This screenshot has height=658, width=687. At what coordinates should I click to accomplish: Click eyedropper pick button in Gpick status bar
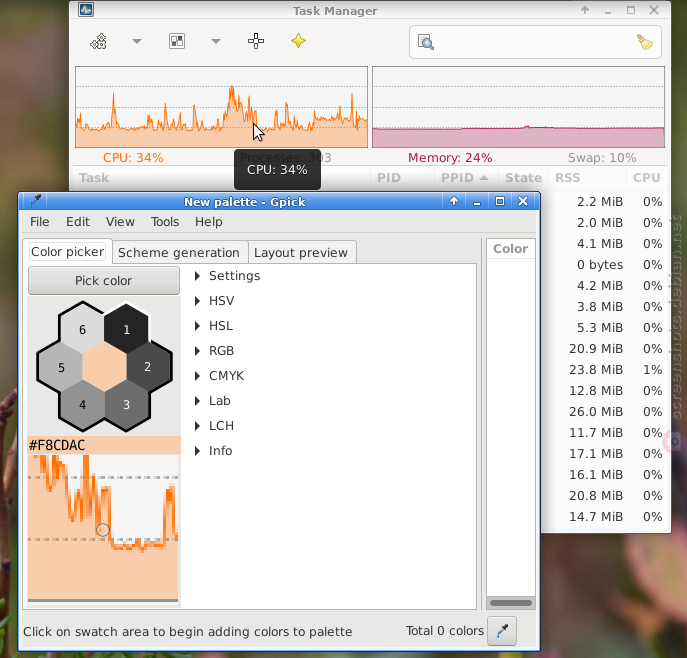point(502,631)
